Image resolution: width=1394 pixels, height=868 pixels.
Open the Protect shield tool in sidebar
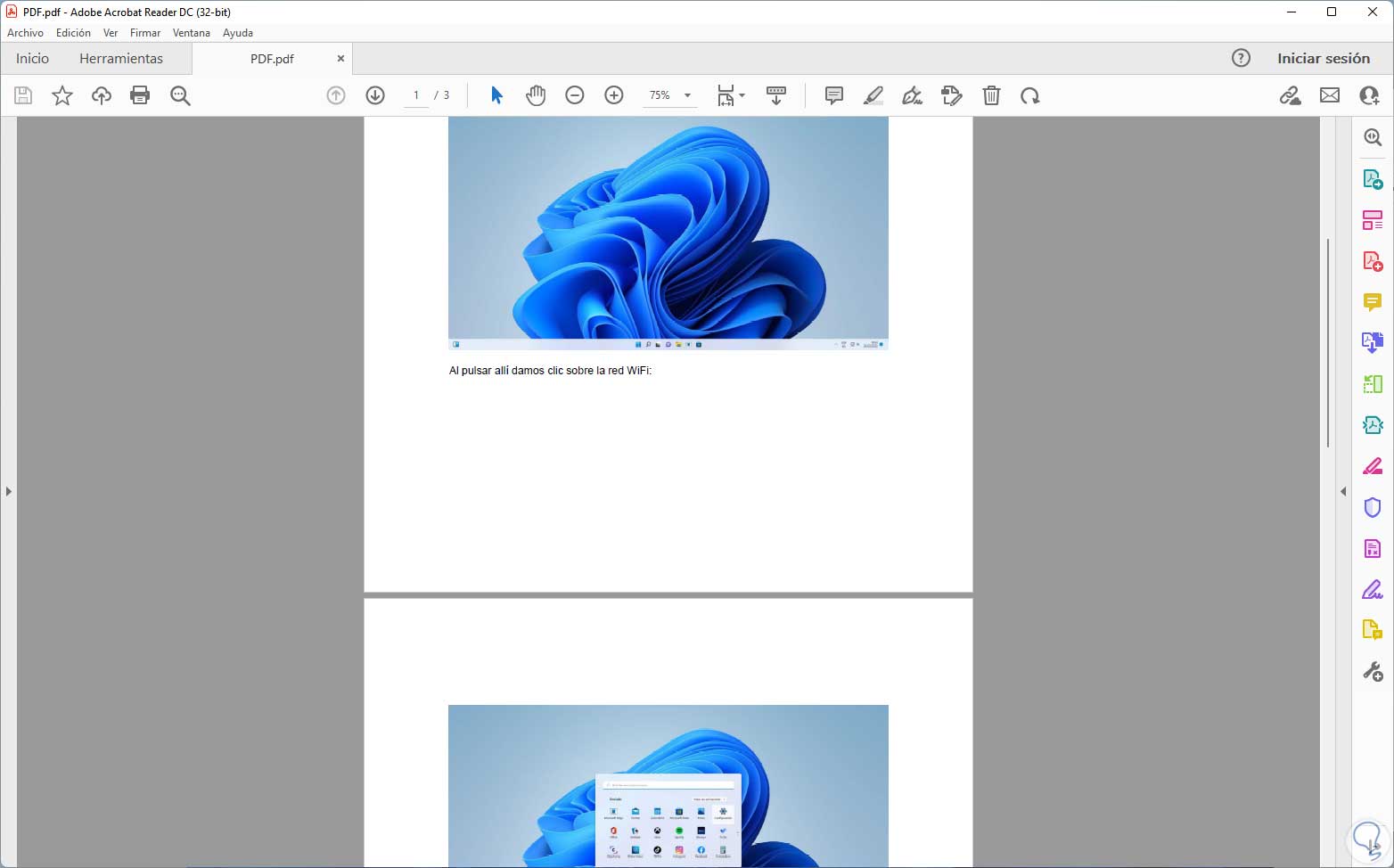coord(1373,507)
